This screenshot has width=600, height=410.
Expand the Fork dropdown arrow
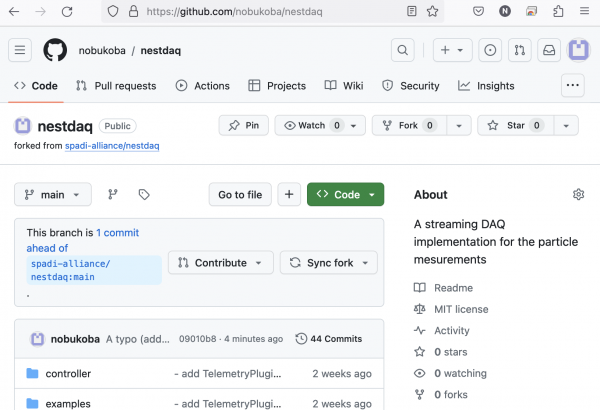point(459,126)
